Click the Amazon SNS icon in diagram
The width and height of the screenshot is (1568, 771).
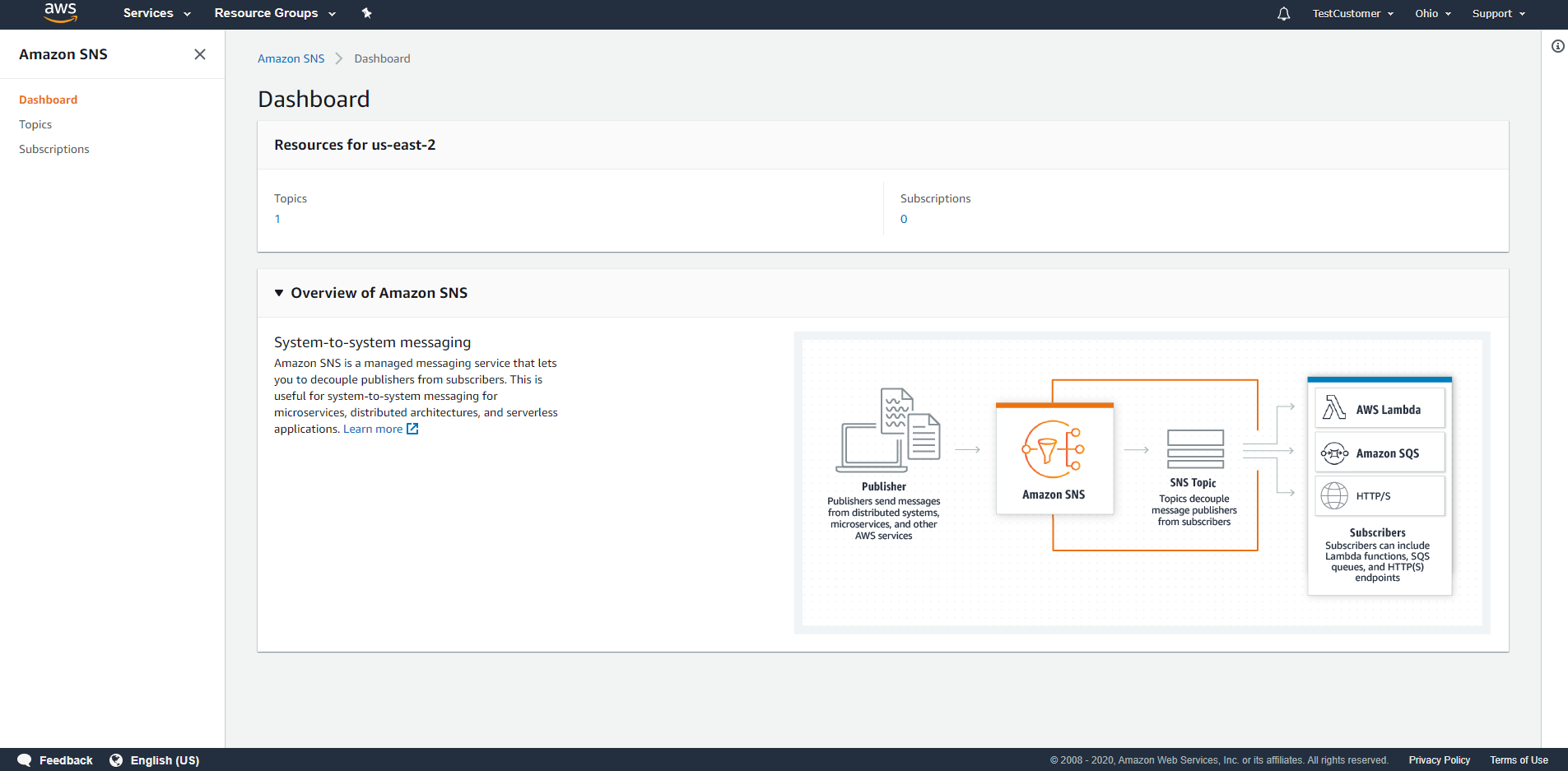[x=1054, y=449]
